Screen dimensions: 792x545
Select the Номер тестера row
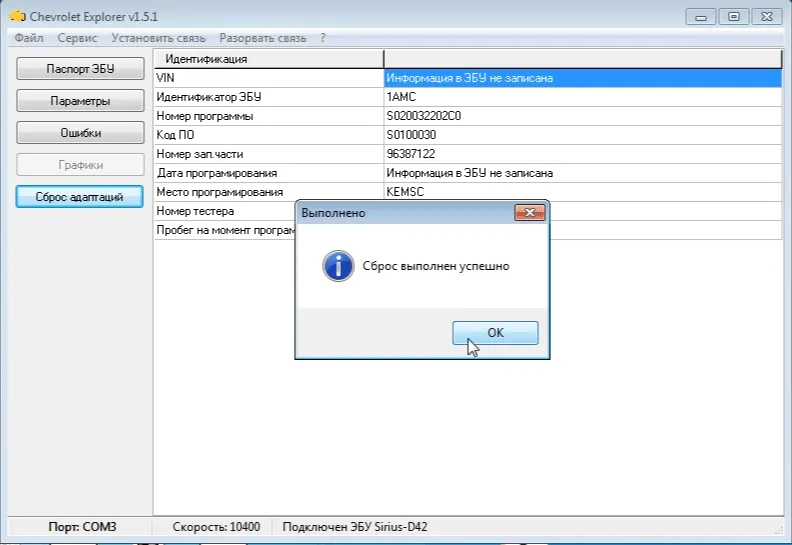(x=225, y=211)
